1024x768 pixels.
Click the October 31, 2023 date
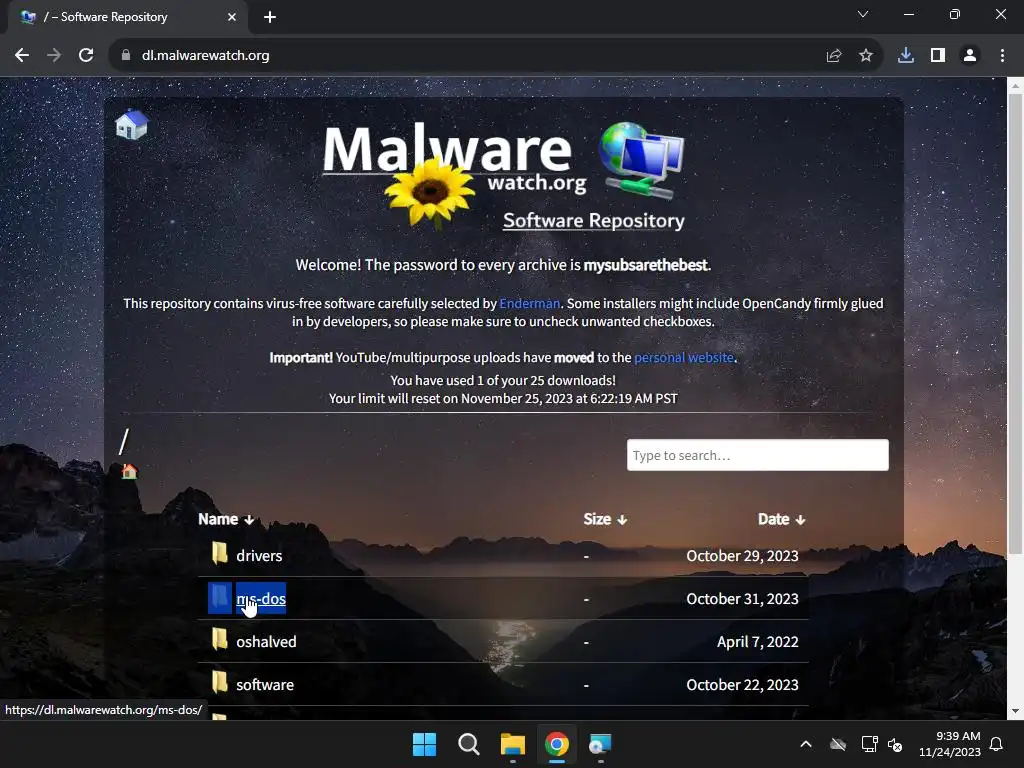point(742,599)
